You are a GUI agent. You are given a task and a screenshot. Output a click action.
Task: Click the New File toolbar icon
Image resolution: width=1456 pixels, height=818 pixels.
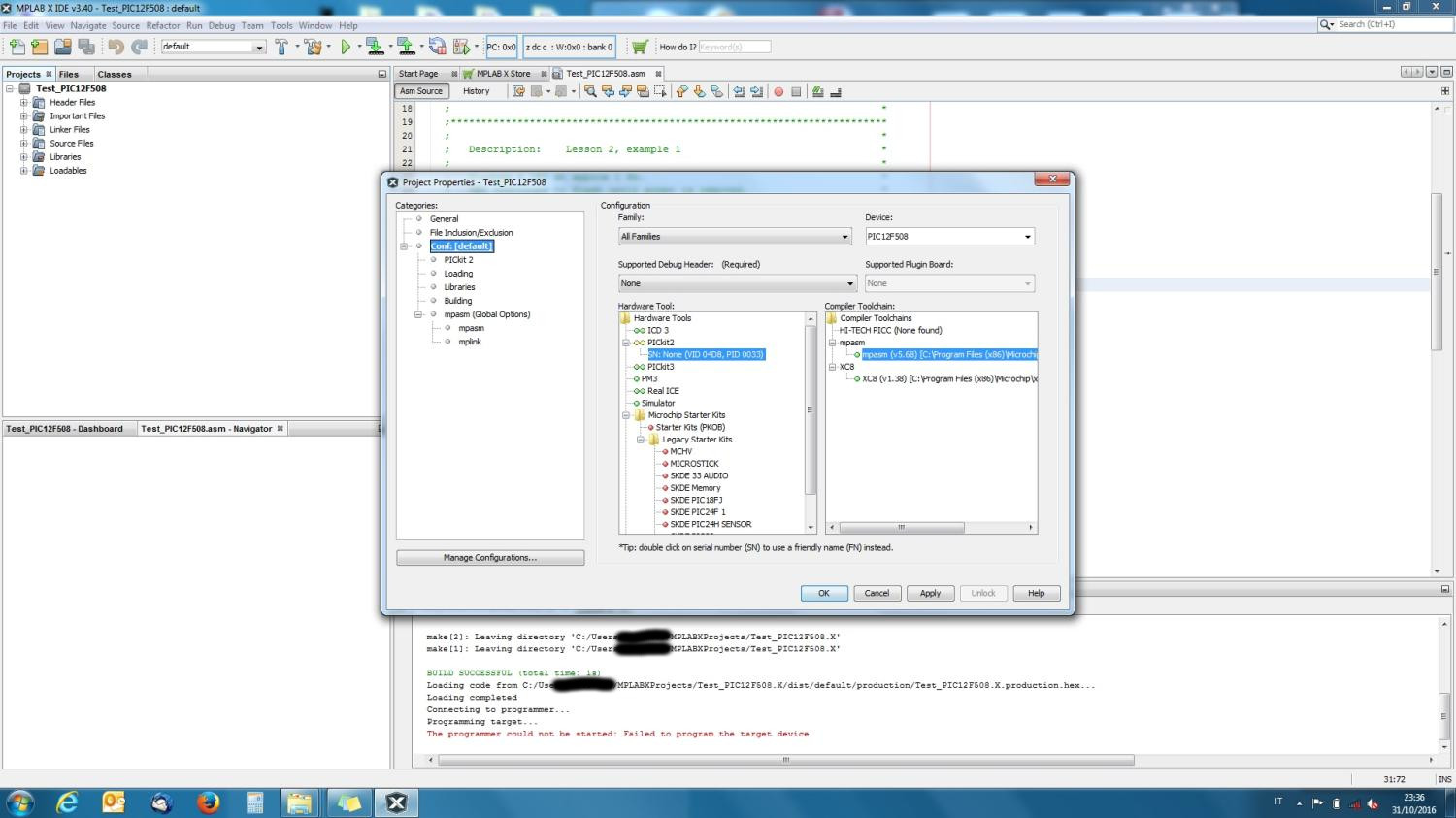17,47
